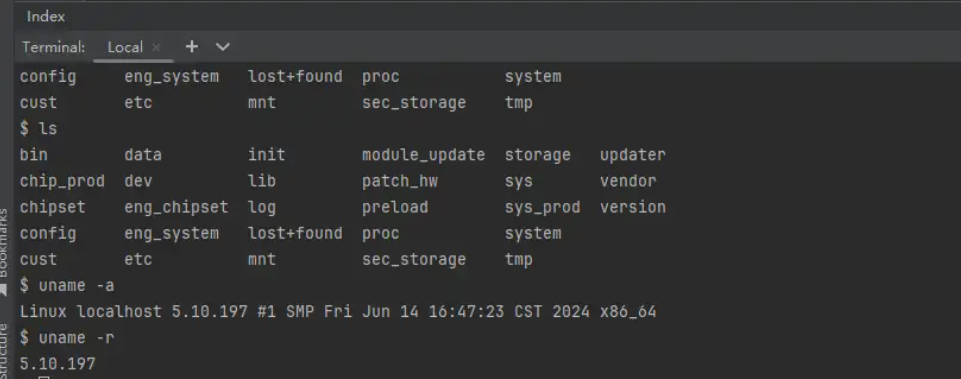This screenshot has height=379, width=961.
Task: Click the 'vendor' entry in ls output
Action: tap(628, 181)
